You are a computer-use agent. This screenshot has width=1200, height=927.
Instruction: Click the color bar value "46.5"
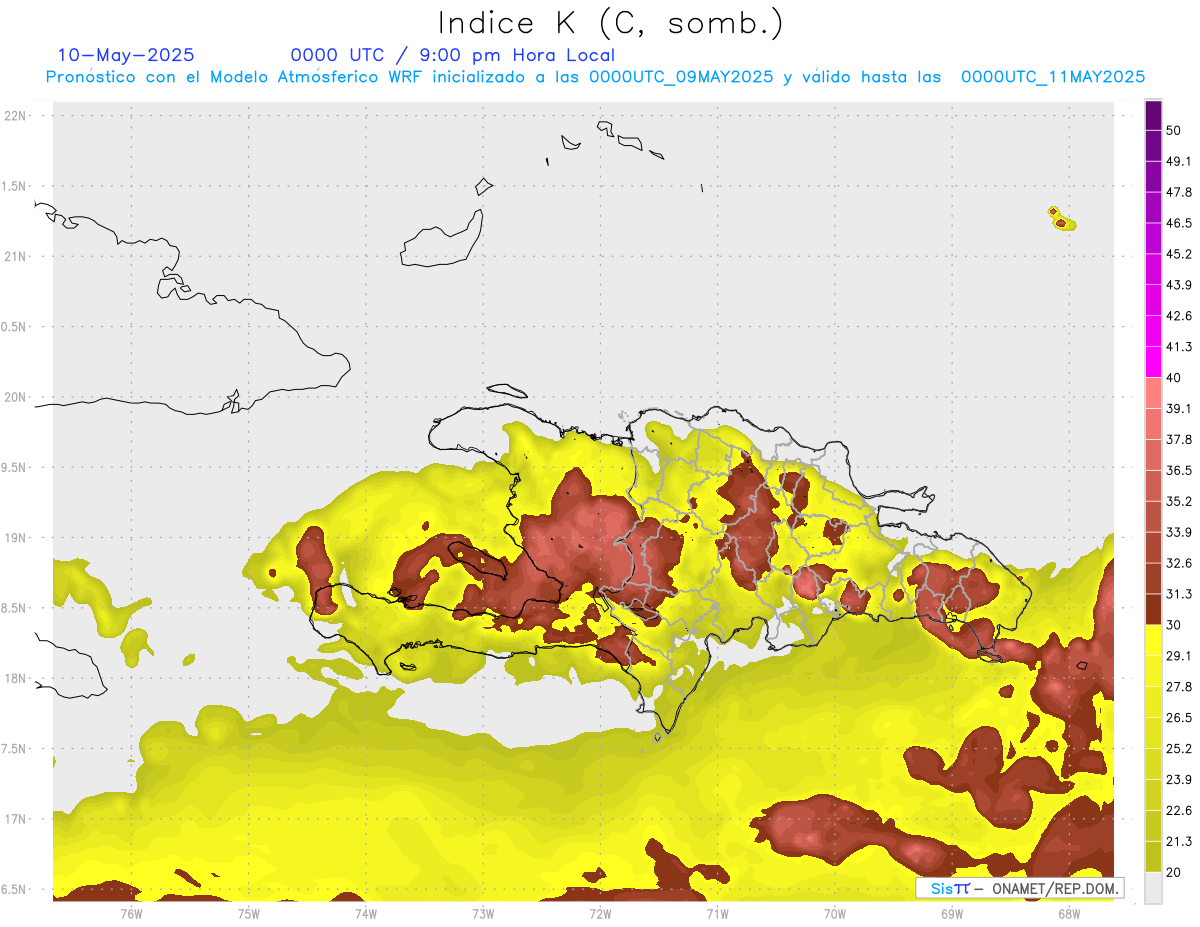click(x=1179, y=223)
